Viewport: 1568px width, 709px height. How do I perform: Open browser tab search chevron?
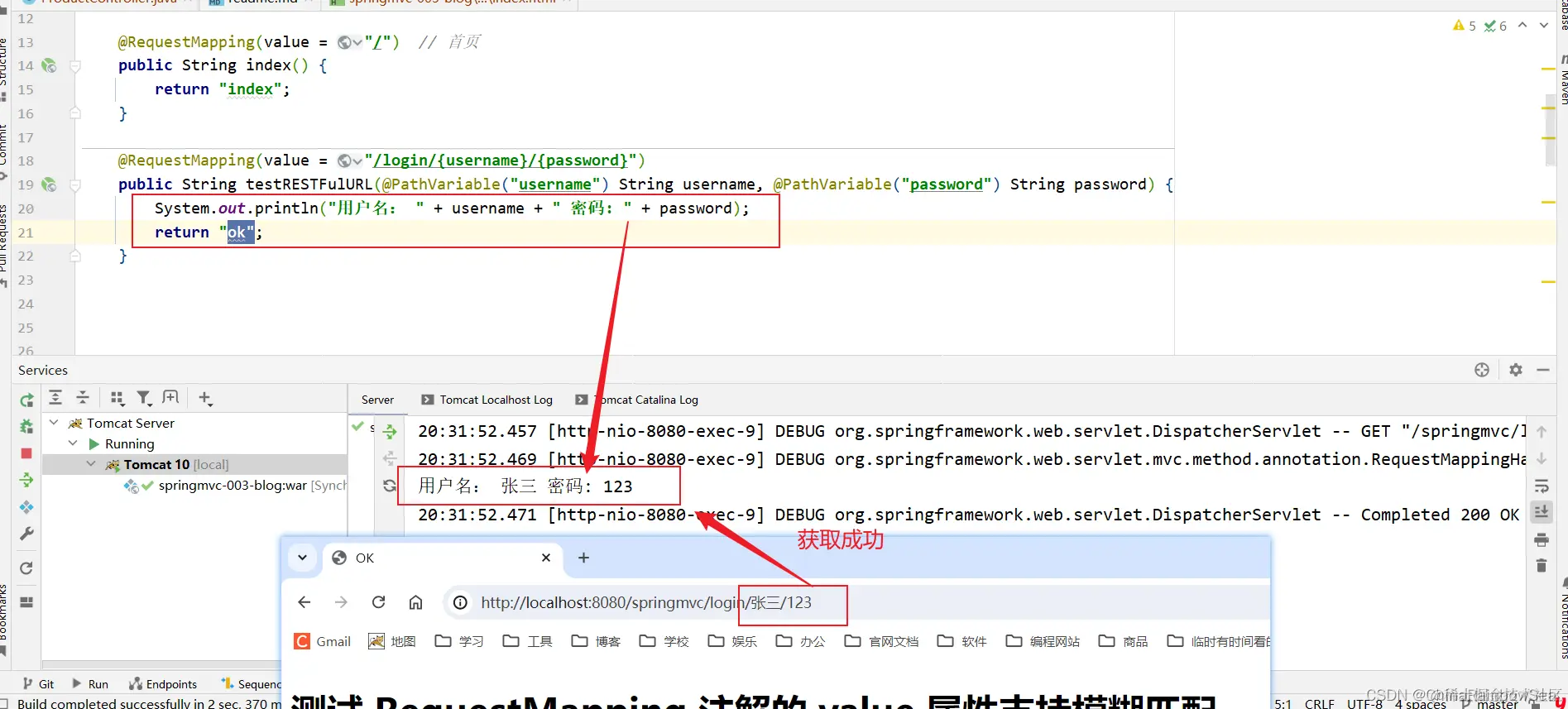(303, 558)
